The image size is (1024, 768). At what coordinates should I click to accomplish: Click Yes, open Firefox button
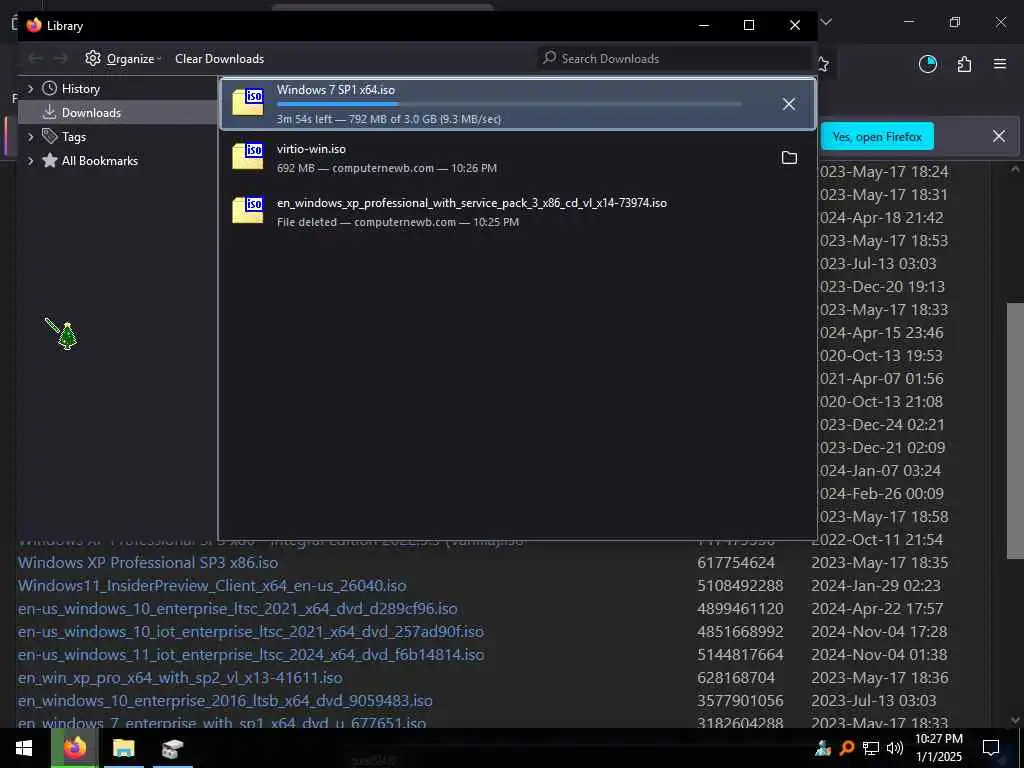tap(877, 136)
